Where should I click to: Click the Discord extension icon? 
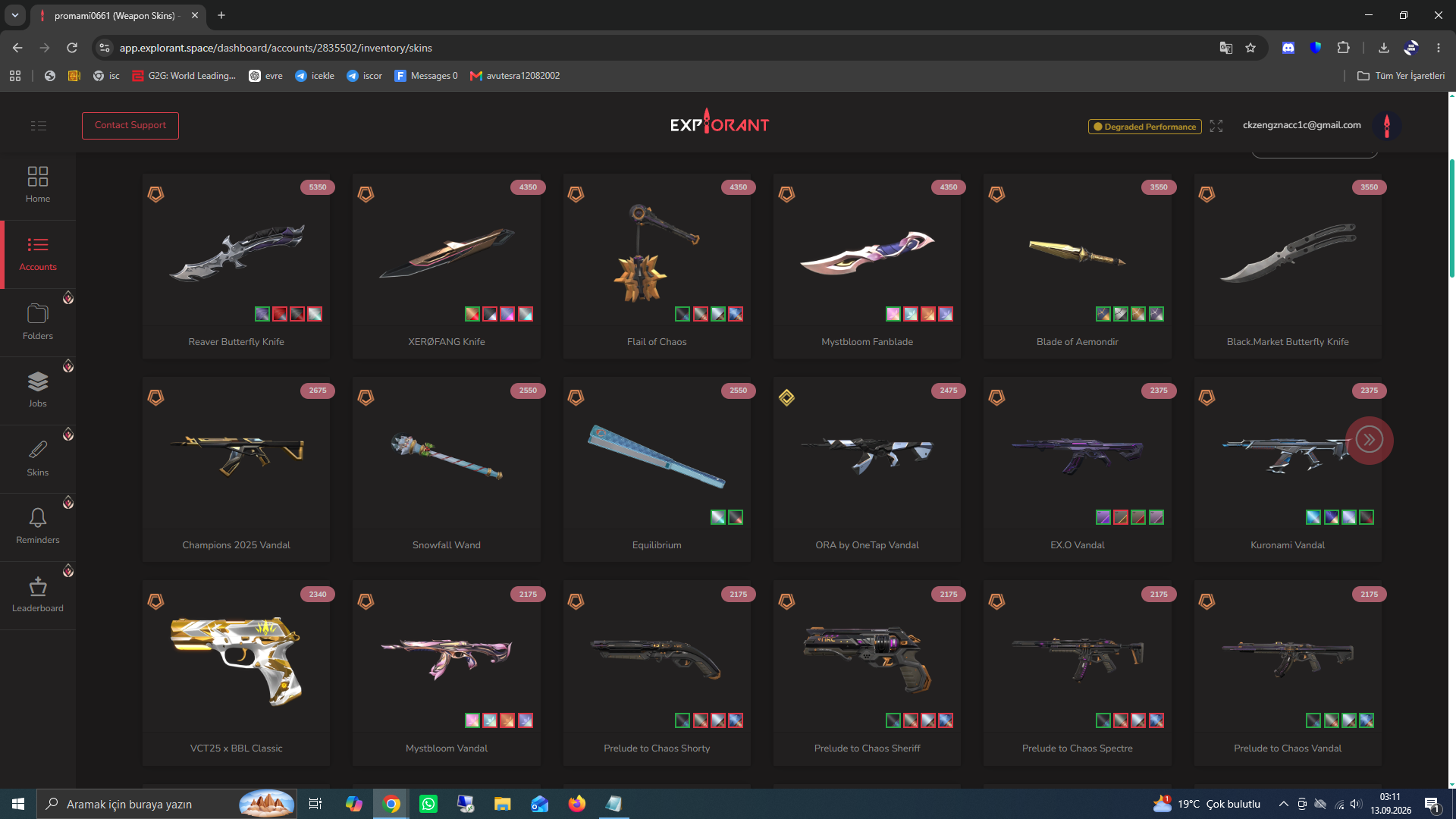1288,48
